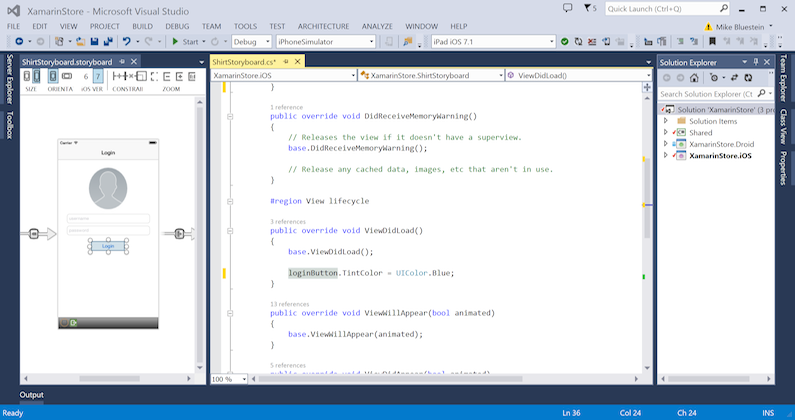
Task: Pin the ShirtStoryboard.cs tab
Action: pyautogui.click(x=286, y=61)
